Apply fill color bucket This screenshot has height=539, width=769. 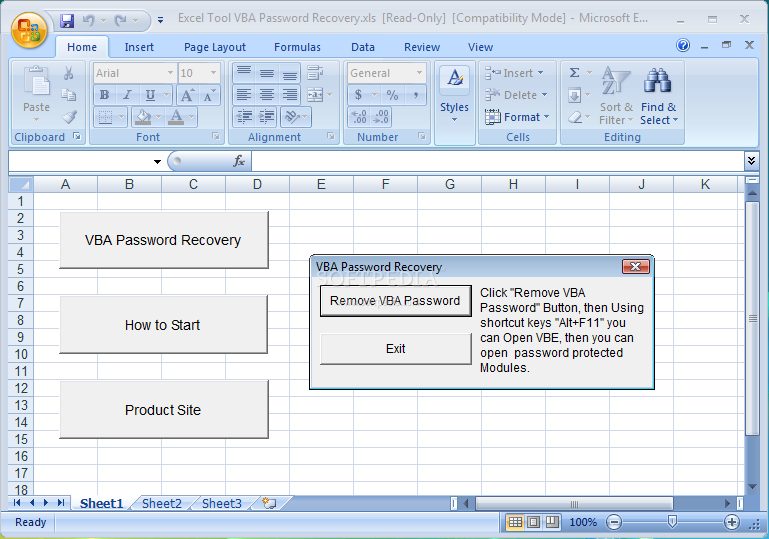[142, 117]
